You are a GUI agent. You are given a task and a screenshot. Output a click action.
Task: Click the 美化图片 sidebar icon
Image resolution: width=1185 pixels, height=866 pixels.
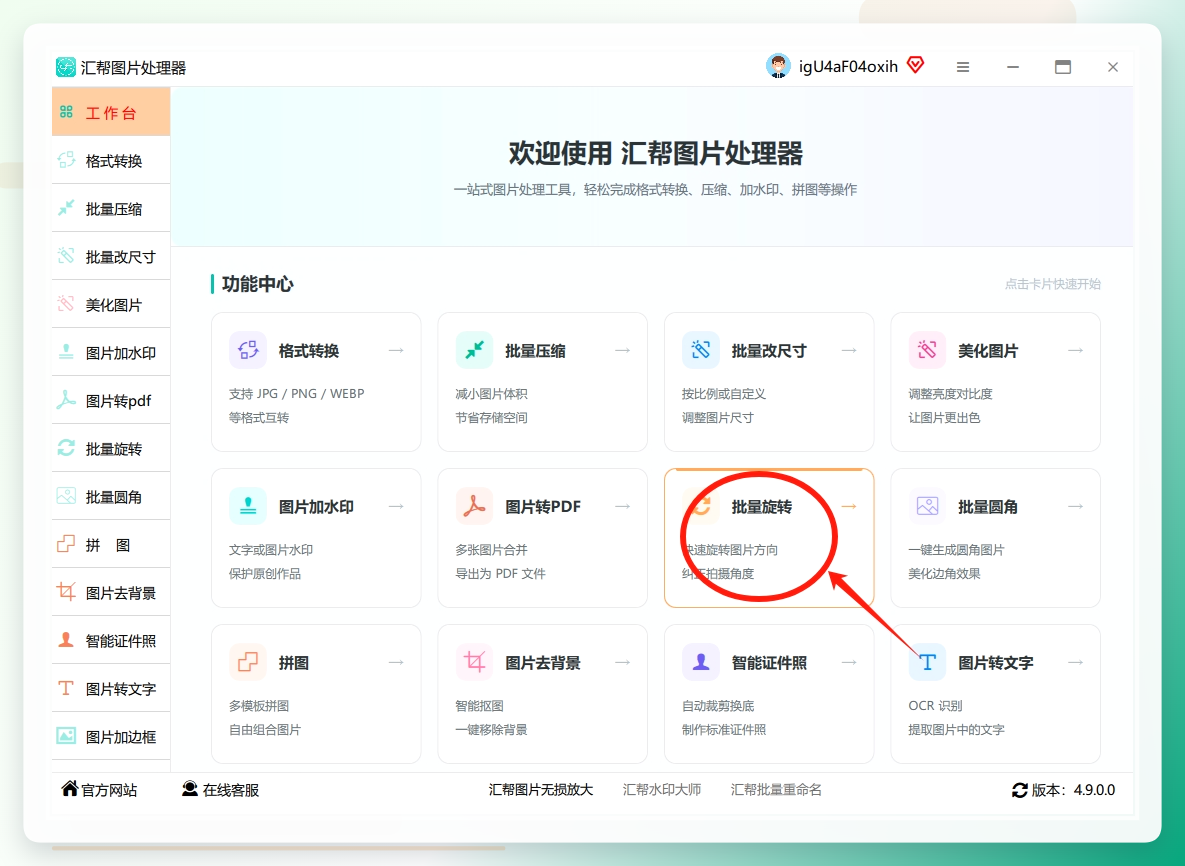click(67, 304)
